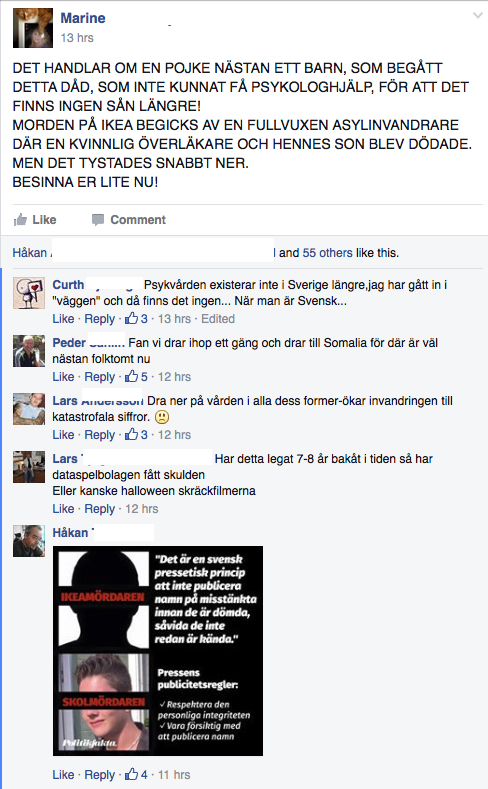The width and height of the screenshot is (488, 789).
Task: Open Peder's avatar picture
Action: (29, 351)
